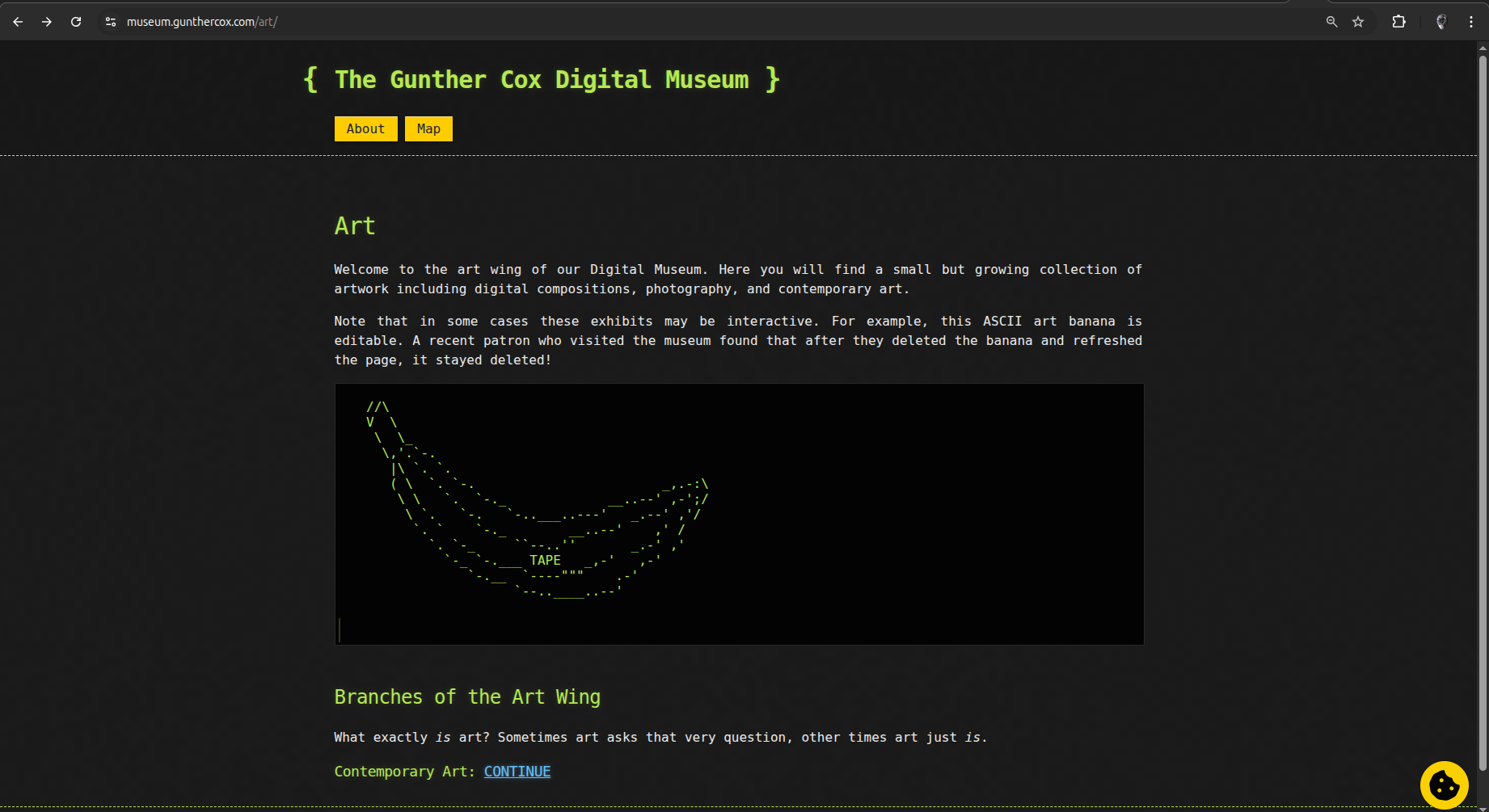Click inside the editable ASCII banana exhibit
1489x812 pixels.
click(738, 514)
